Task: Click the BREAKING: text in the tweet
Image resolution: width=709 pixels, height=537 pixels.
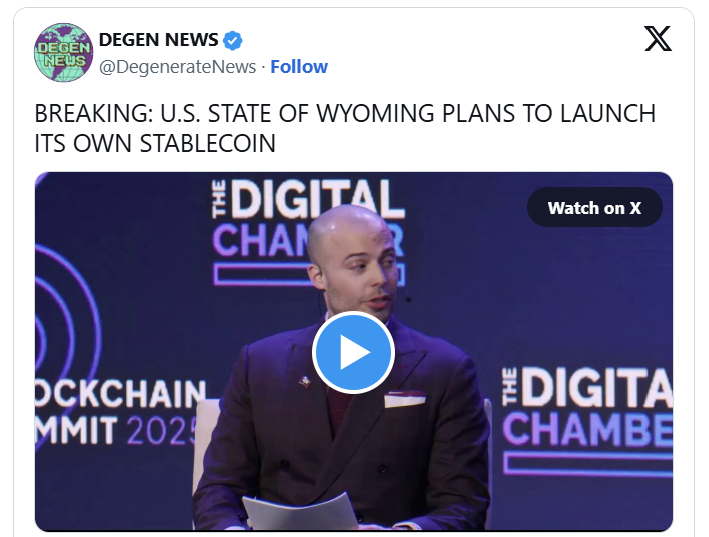Action: point(94,113)
